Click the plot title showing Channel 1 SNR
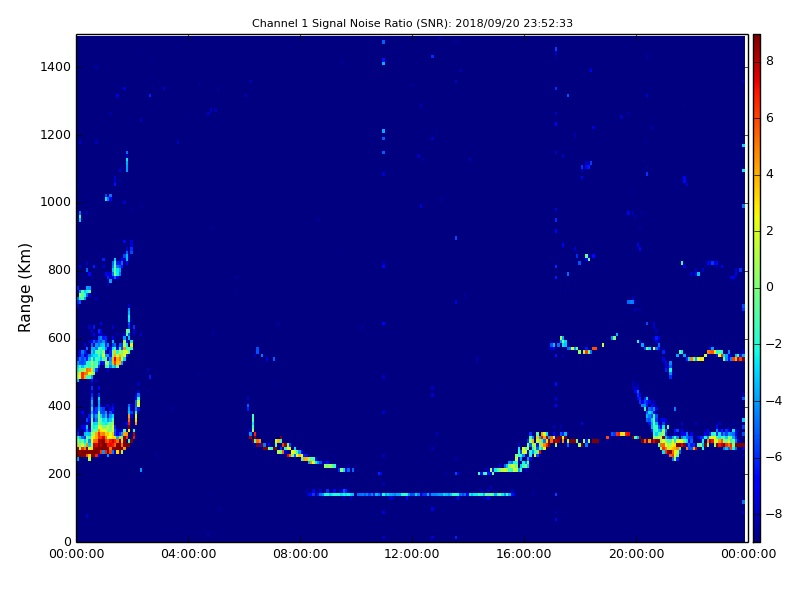 (412, 23)
